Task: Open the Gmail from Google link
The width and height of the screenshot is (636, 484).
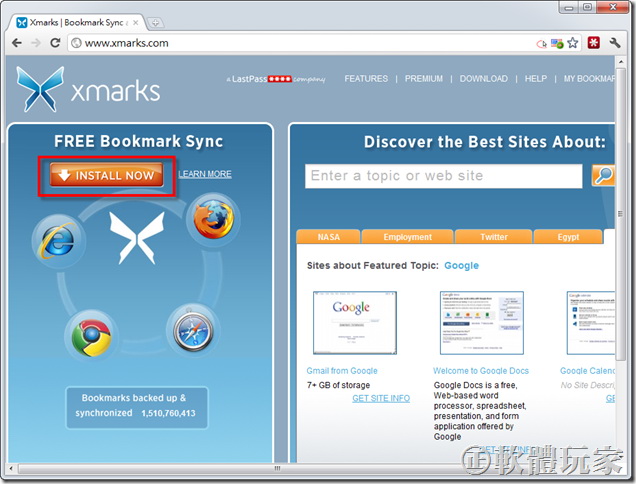Action: tap(342, 371)
